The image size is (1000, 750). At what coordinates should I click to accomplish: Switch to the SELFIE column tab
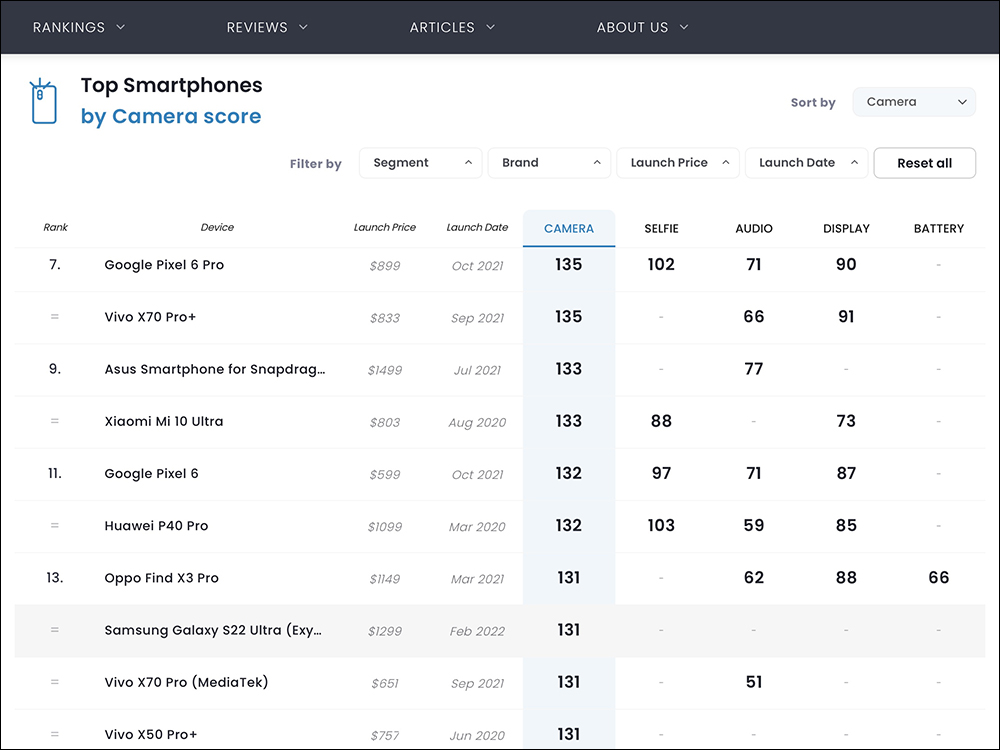(661, 228)
